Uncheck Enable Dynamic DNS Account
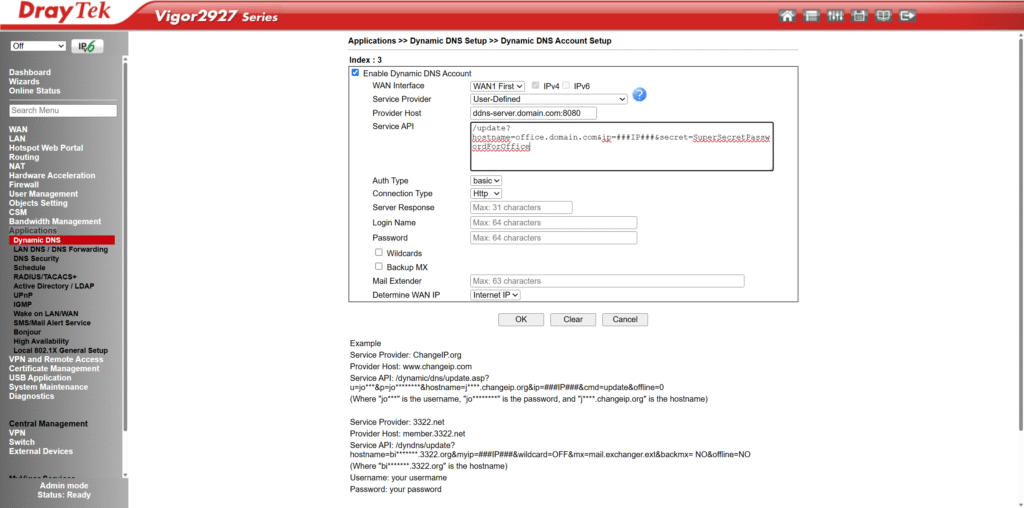This screenshot has height=508, width=1024. tap(355, 73)
